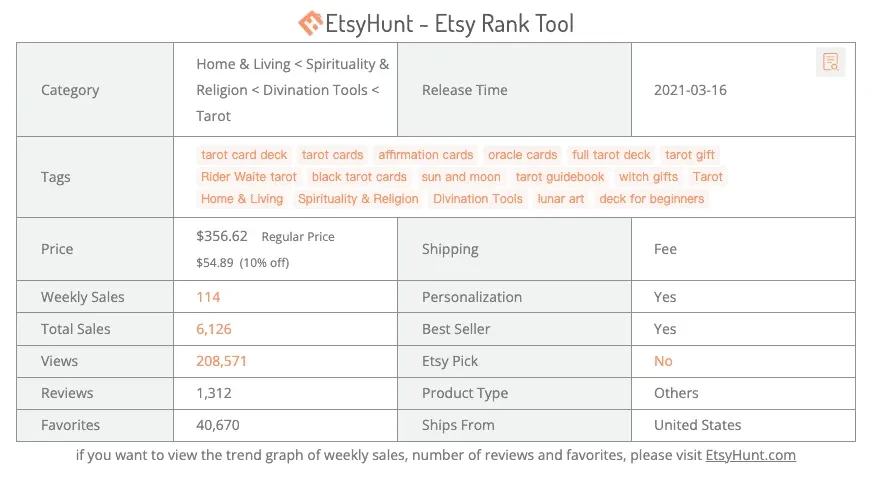Click the EtsyHunt logo icon
The width and height of the screenshot is (872, 478).
(x=310, y=23)
